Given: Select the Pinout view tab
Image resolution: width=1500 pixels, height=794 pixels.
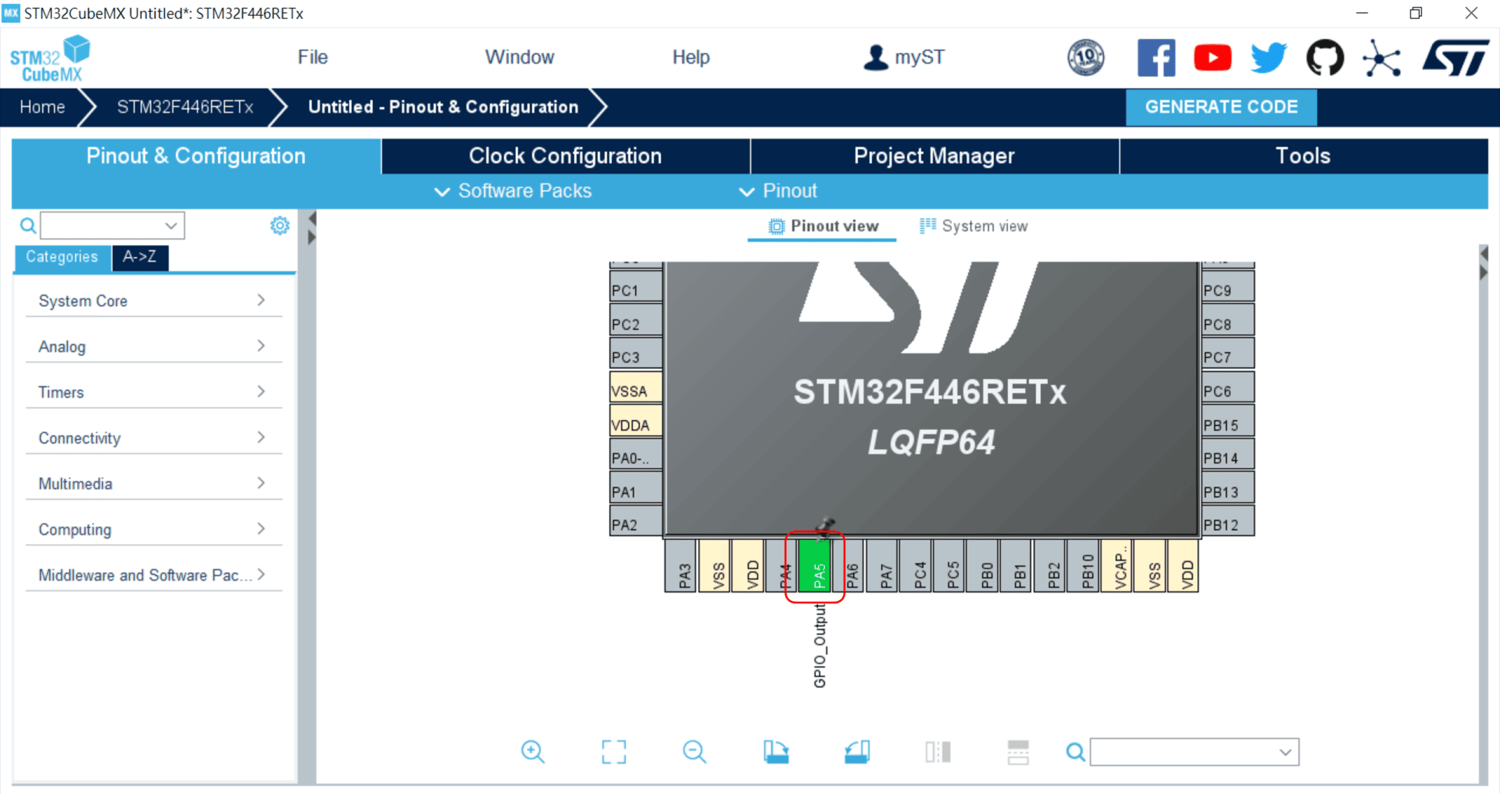Looking at the screenshot, I should 824,226.
